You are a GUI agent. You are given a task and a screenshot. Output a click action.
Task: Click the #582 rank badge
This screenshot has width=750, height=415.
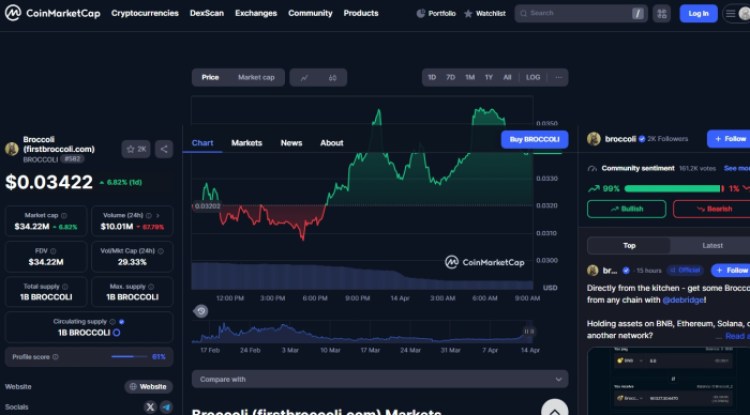72,159
